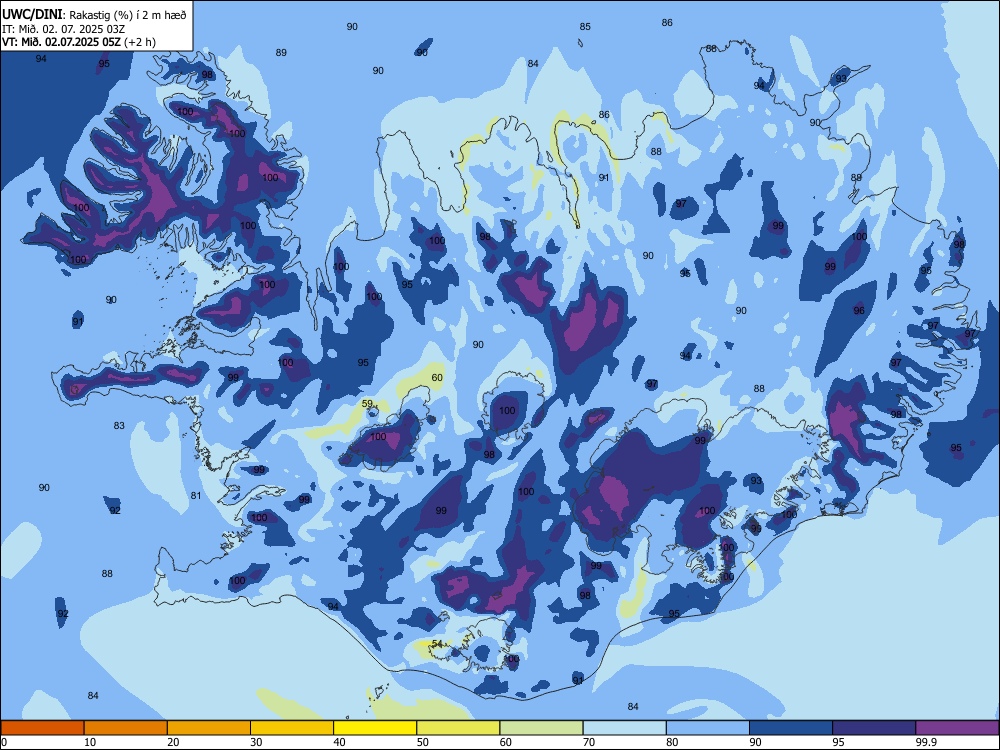Select the 'VT: Mið. 02.07.2025 05Z' line
The image size is (1000, 750).
click(x=61, y=42)
